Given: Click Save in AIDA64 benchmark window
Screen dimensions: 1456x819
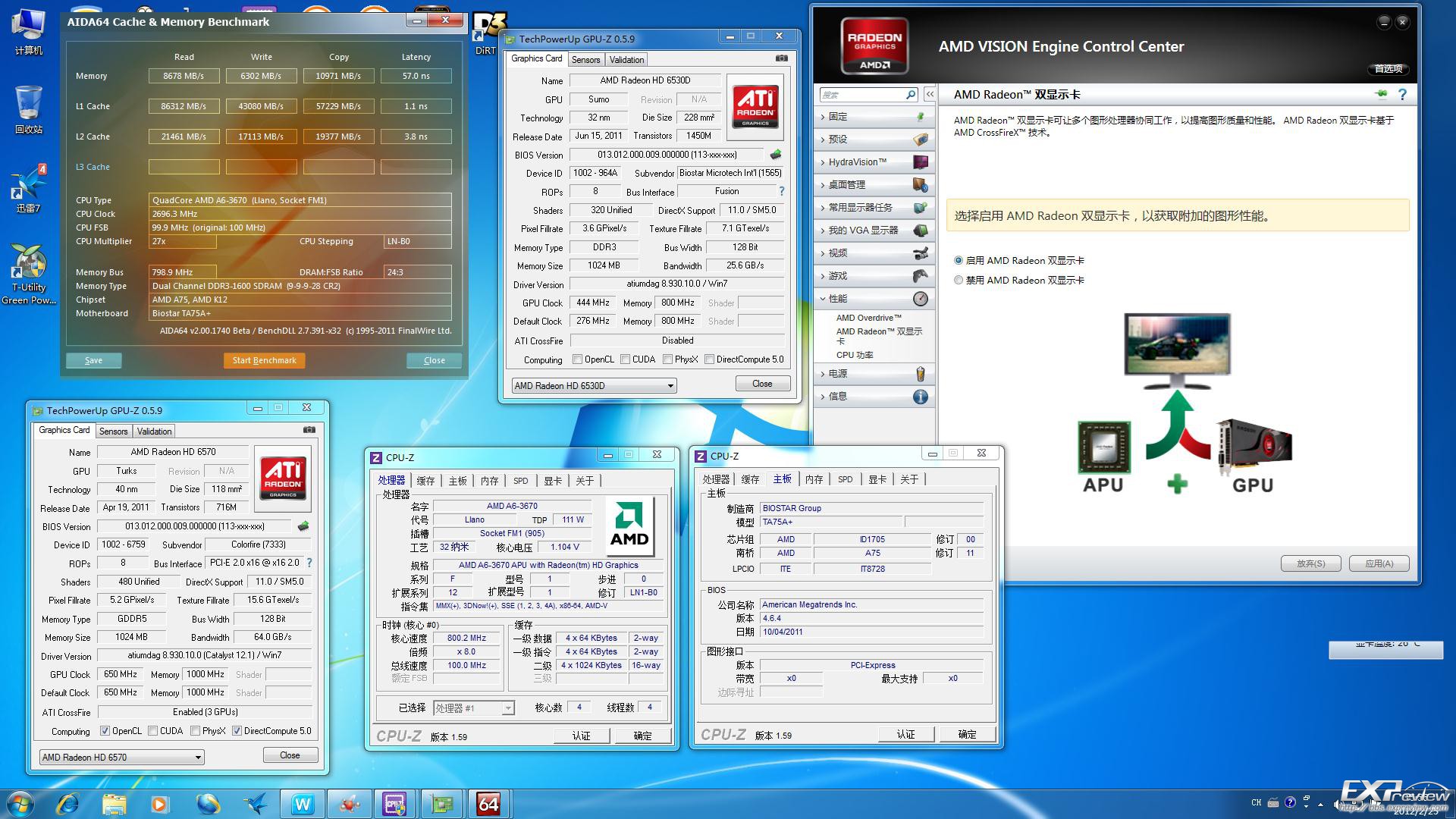Looking at the screenshot, I should pyautogui.click(x=93, y=360).
